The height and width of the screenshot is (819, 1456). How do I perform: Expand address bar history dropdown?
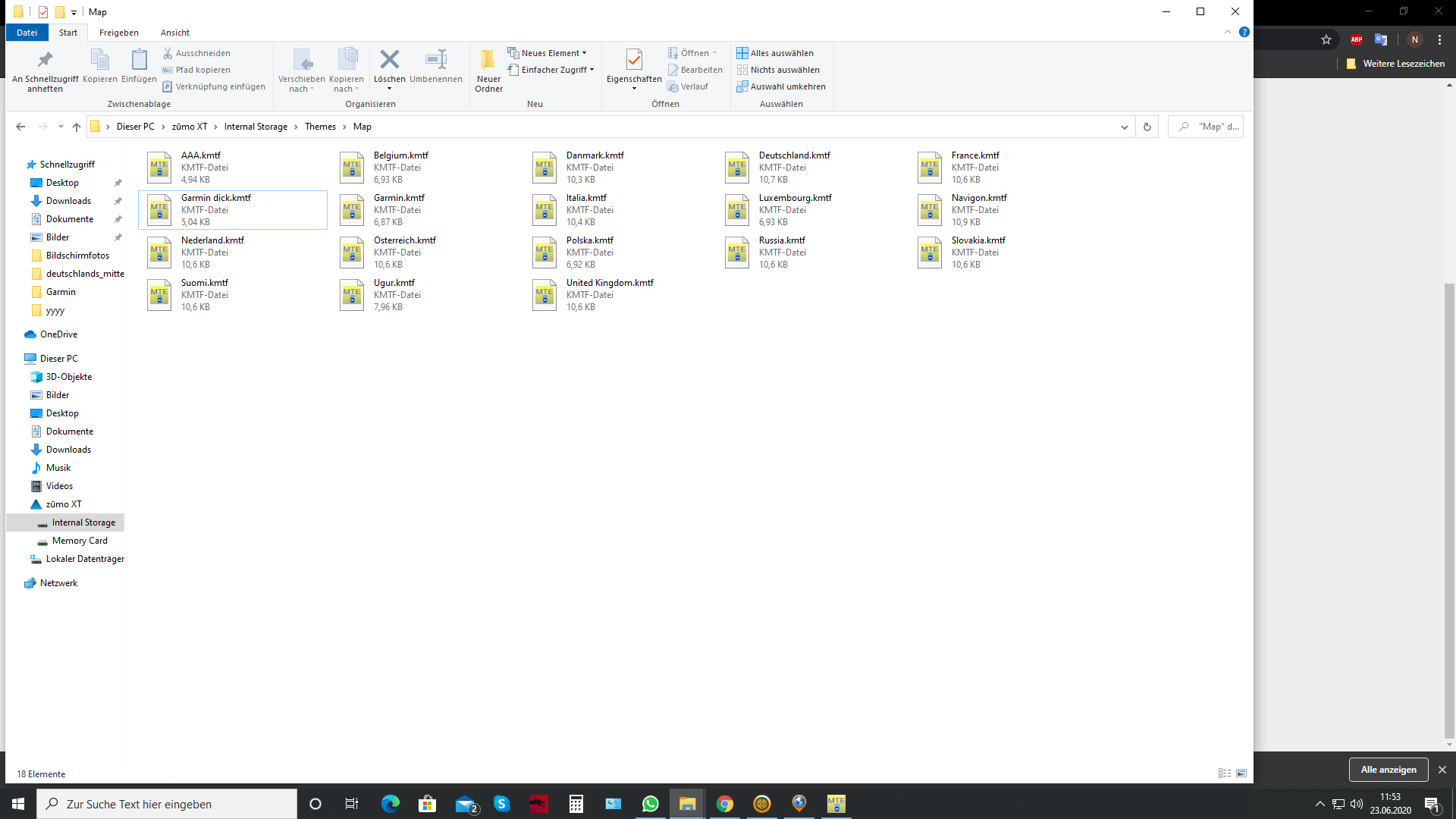coord(1125,127)
